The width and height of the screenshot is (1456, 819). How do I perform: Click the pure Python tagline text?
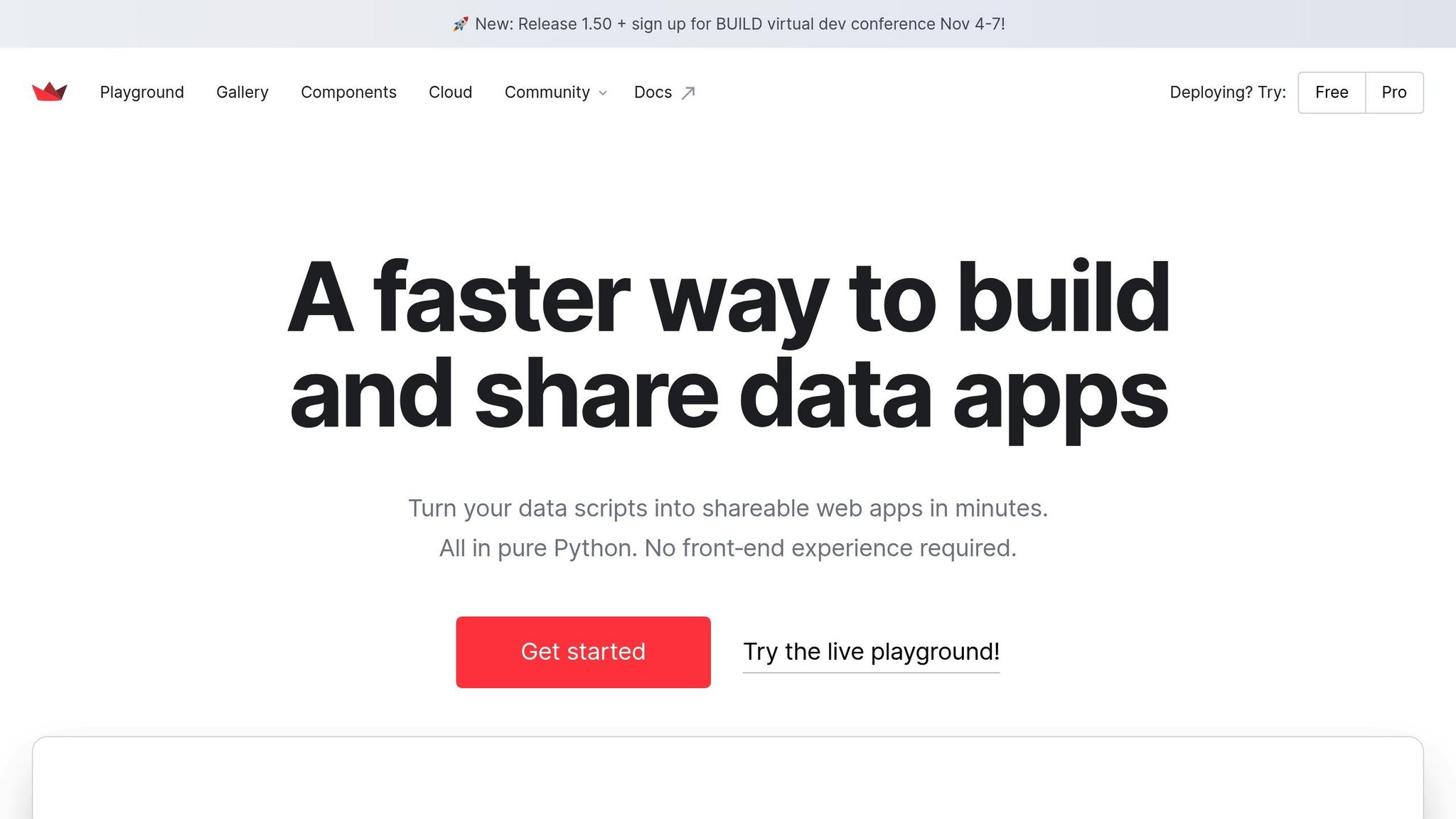point(728,548)
